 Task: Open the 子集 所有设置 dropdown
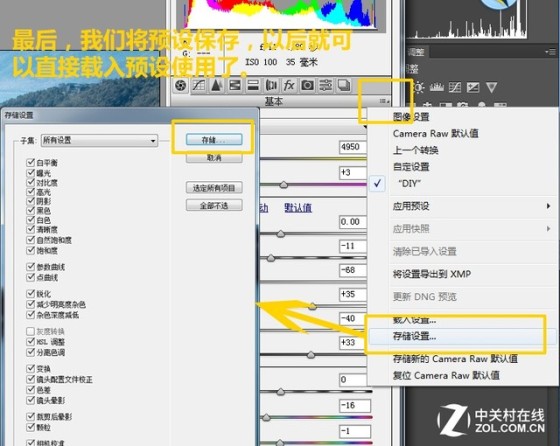point(99,140)
